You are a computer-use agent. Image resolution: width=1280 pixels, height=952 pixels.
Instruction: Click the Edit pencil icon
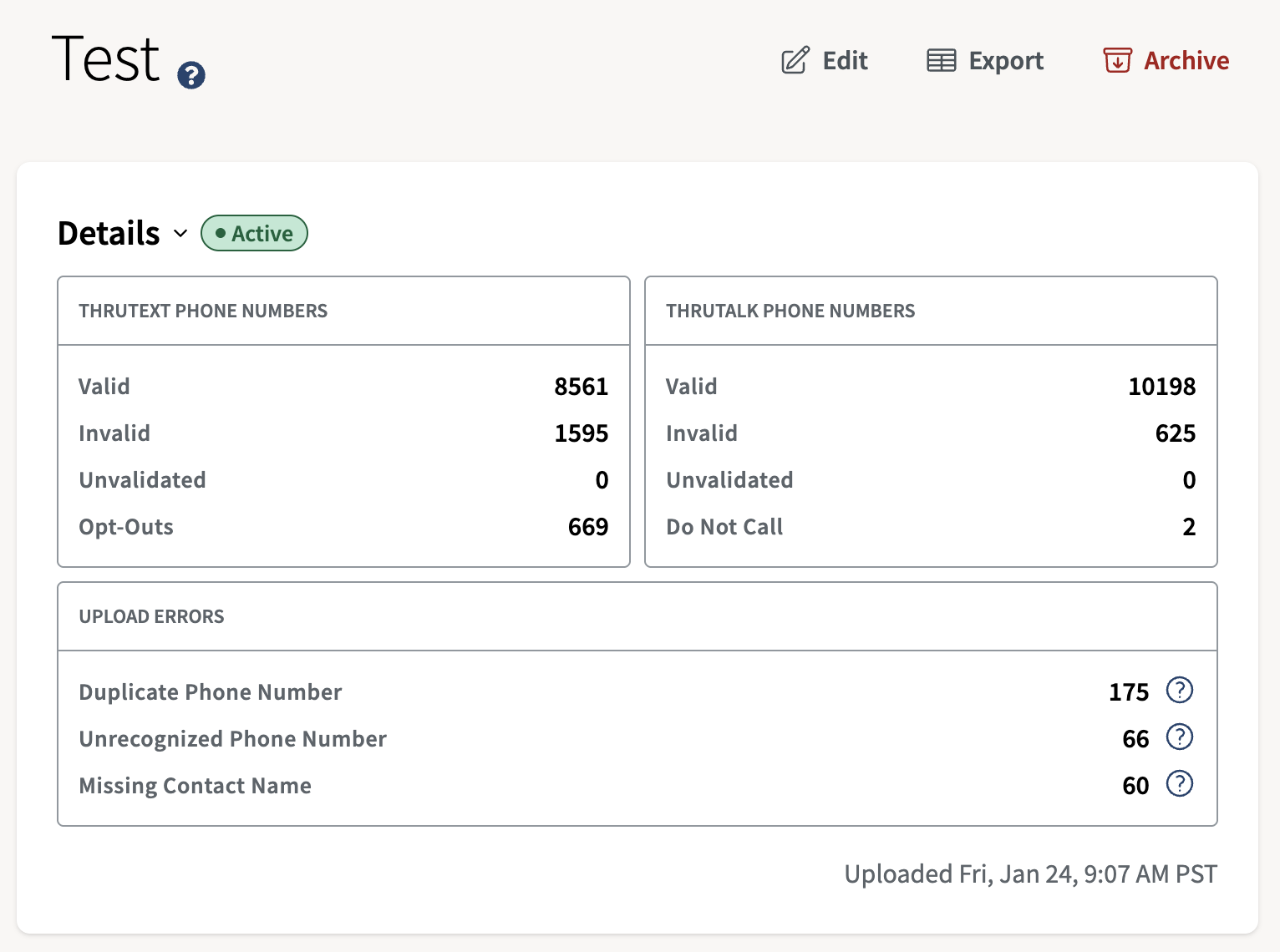click(795, 61)
